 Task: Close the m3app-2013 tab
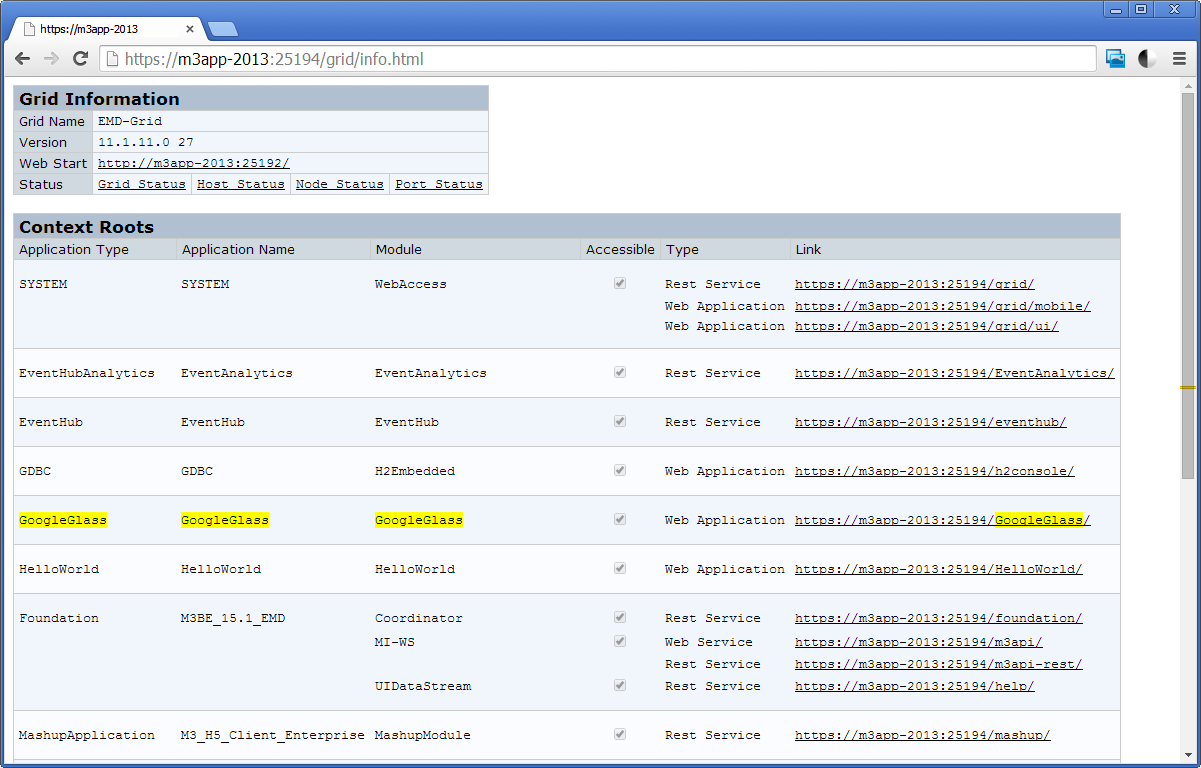point(190,29)
